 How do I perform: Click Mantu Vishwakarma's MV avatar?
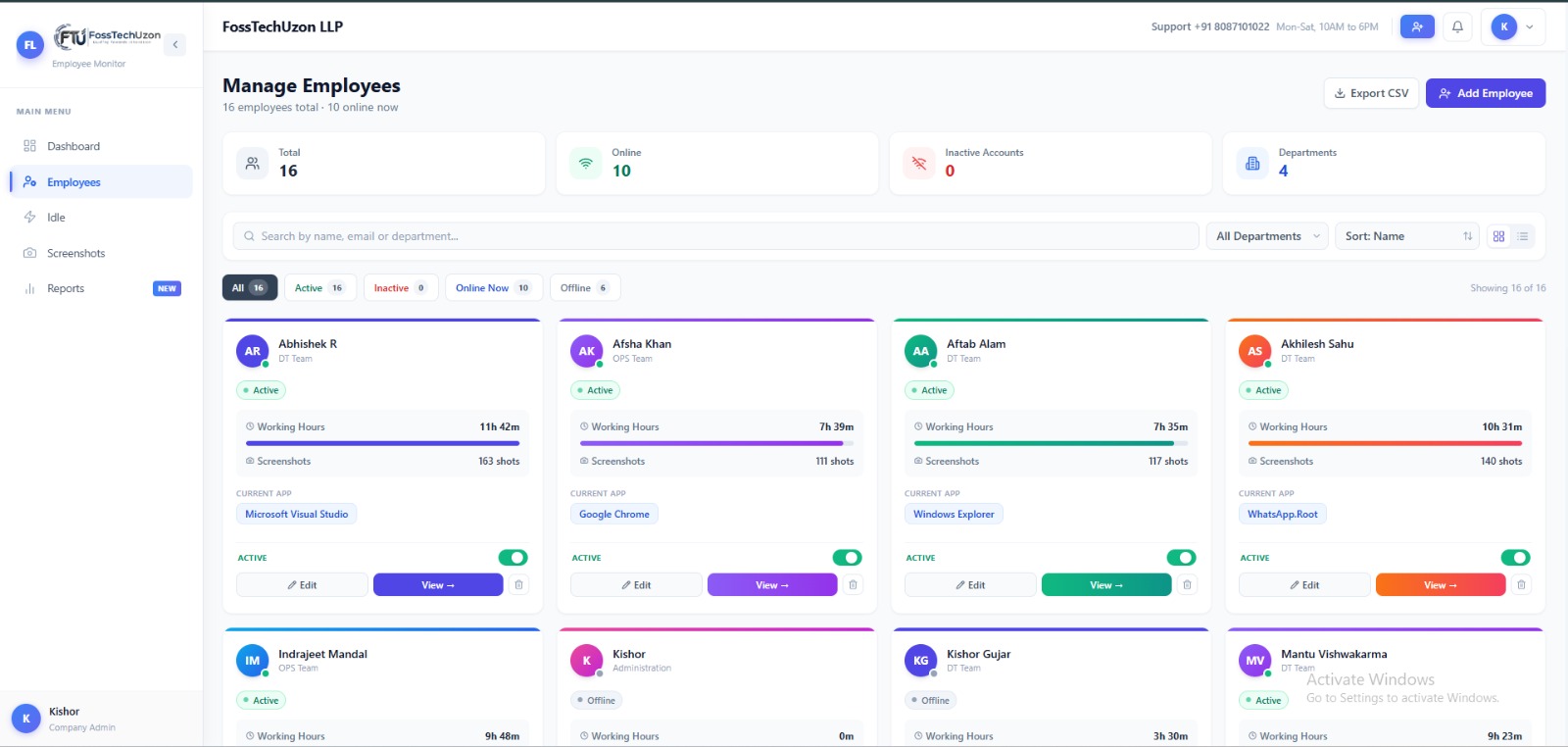coord(1255,661)
